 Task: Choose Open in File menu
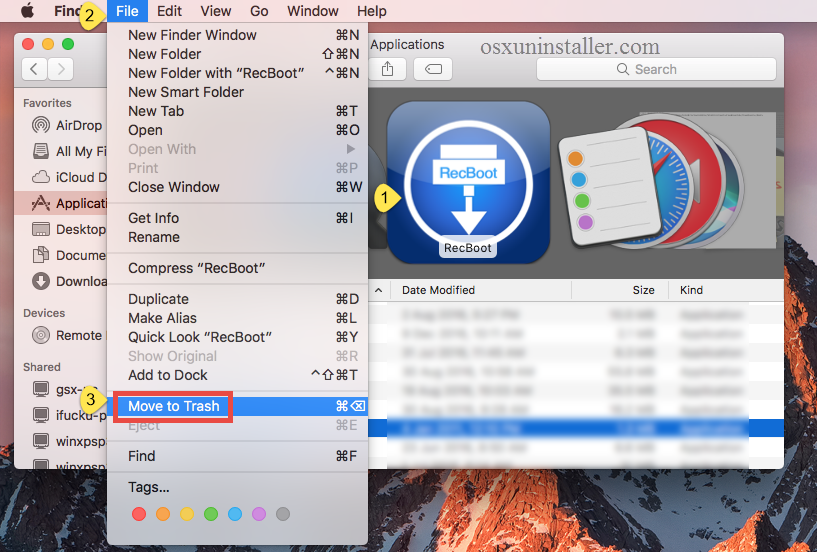coord(237,130)
